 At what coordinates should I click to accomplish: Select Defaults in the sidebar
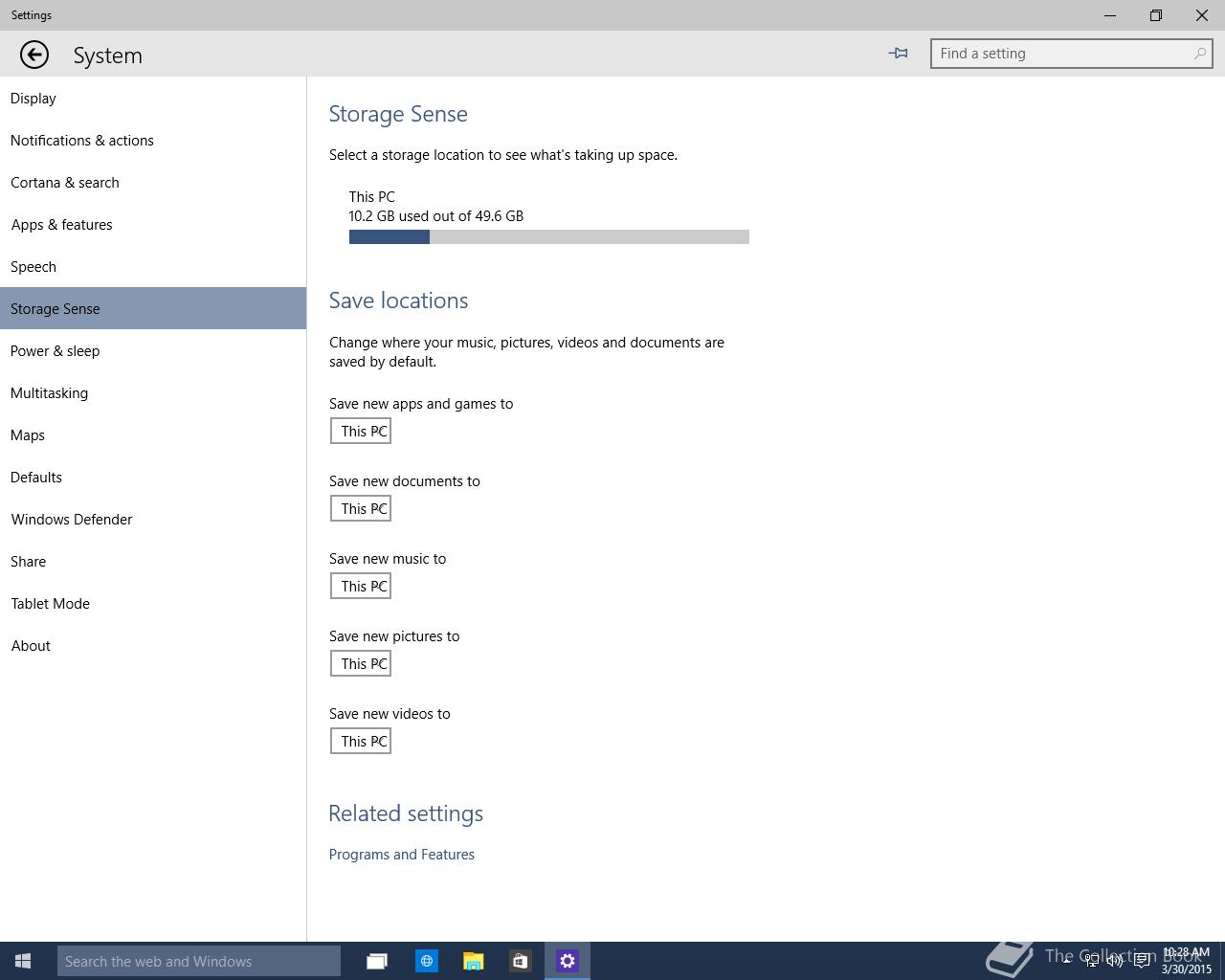(x=153, y=478)
